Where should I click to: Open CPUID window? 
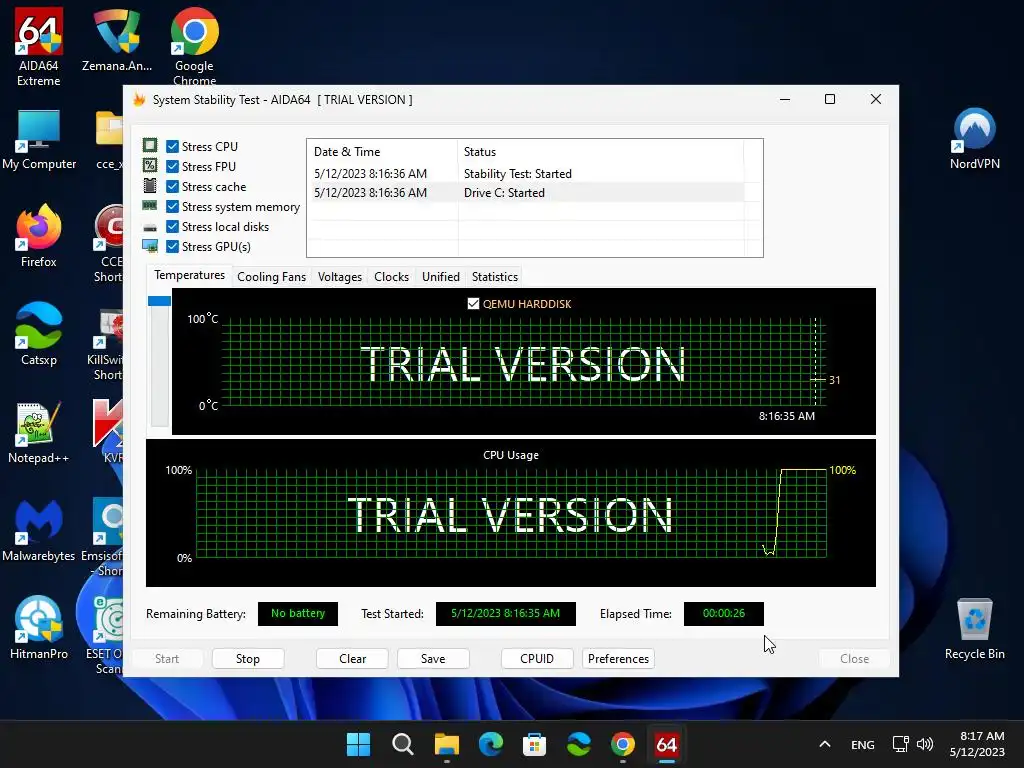pos(537,658)
